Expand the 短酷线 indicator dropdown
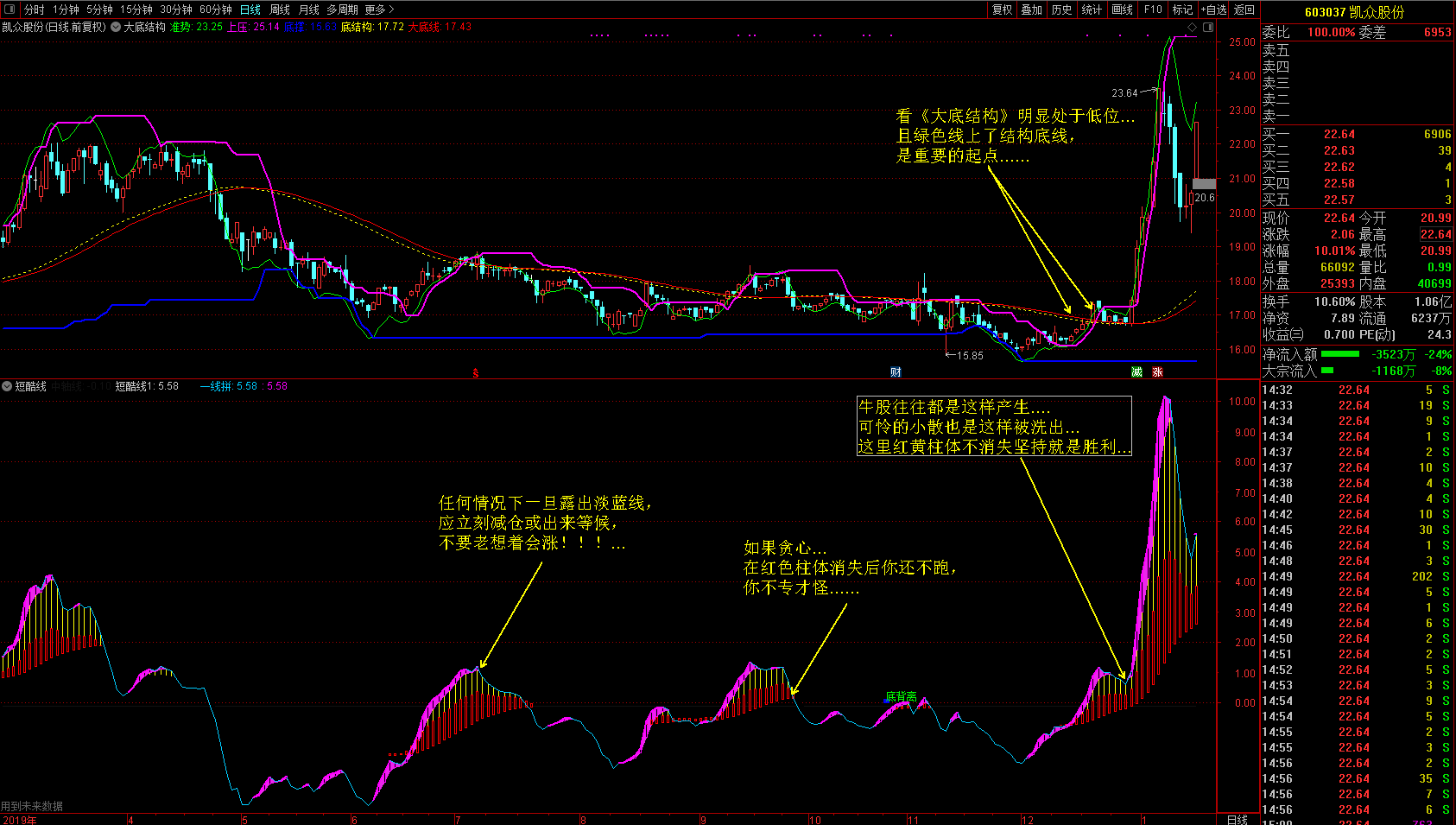Screen dimensions: 1456x825 pos(8,386)
